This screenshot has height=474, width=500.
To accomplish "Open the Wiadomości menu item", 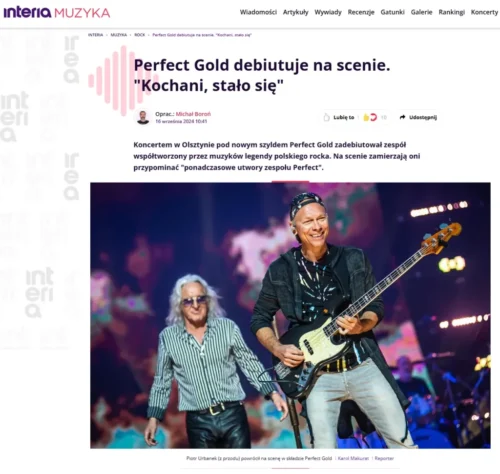I will coord(258,12).
